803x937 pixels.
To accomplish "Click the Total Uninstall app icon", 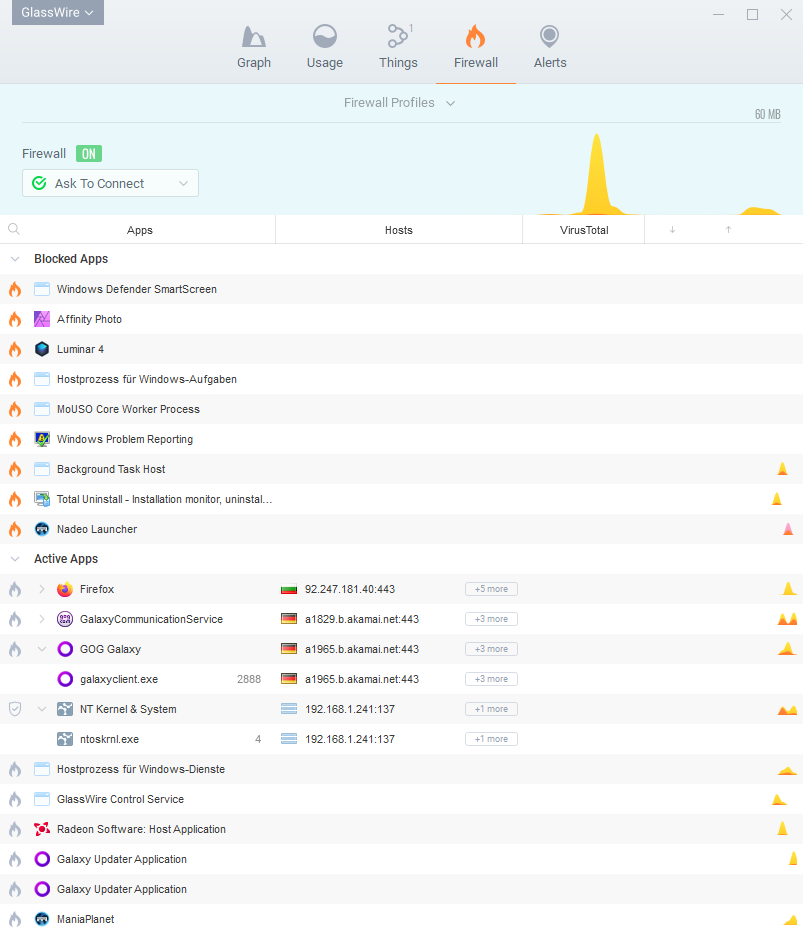I will (x=42, y=499).
